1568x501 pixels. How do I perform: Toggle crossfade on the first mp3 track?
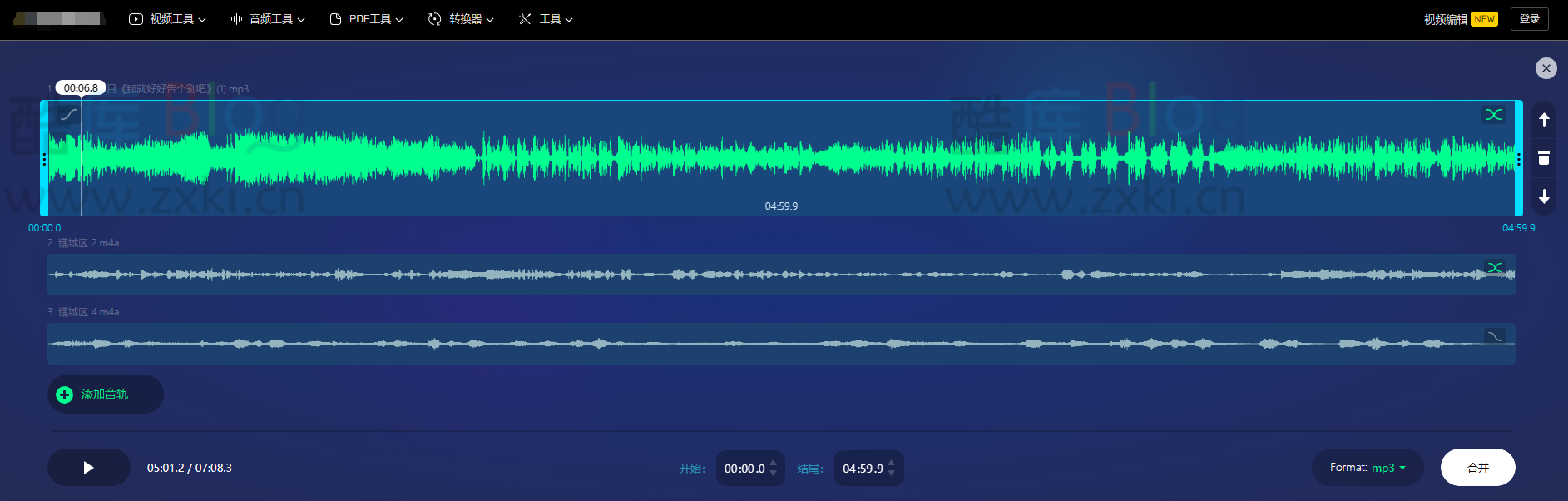(1494, 114)
